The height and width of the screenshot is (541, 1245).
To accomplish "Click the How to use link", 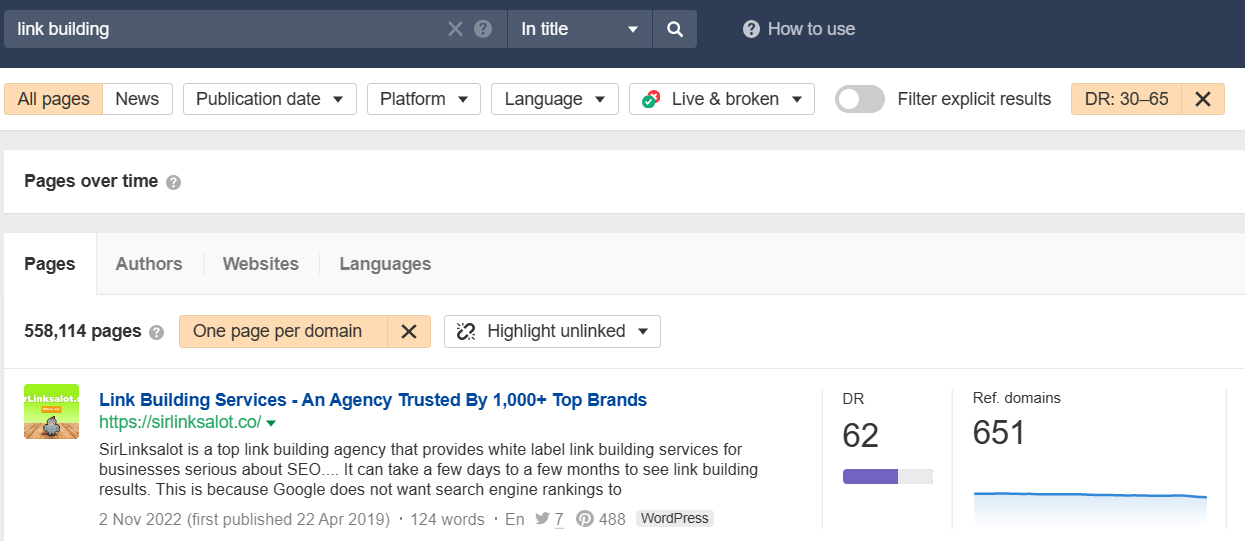I will [x=811, y=29].
